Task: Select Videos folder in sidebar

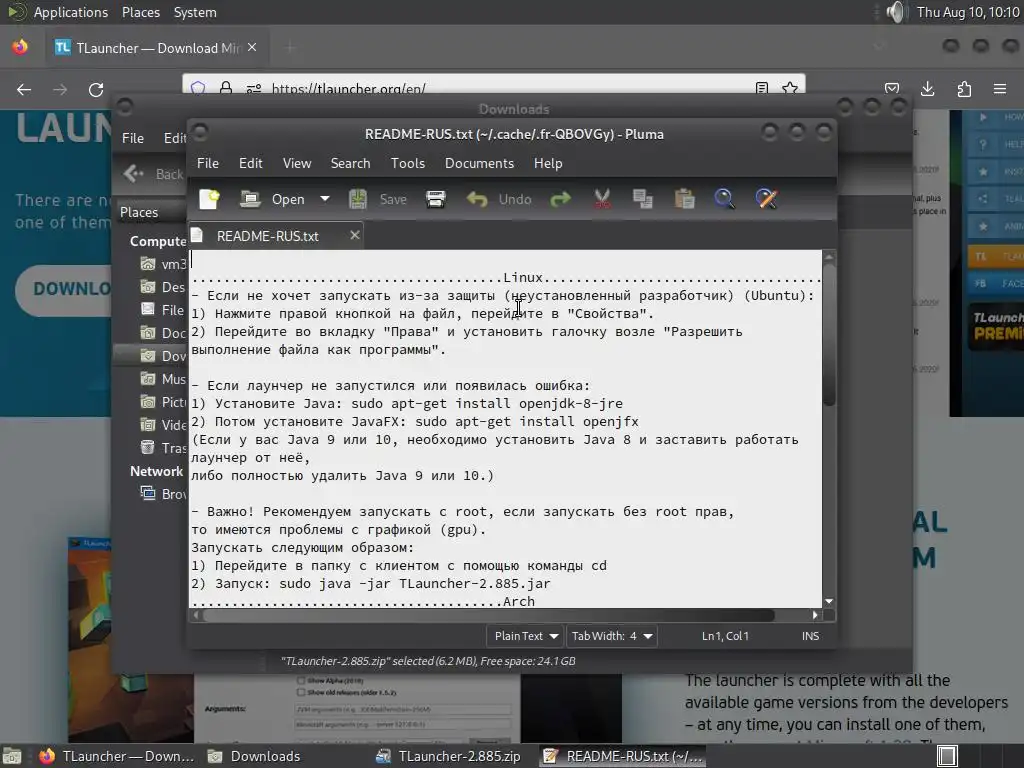Action: tap(164, 425)
